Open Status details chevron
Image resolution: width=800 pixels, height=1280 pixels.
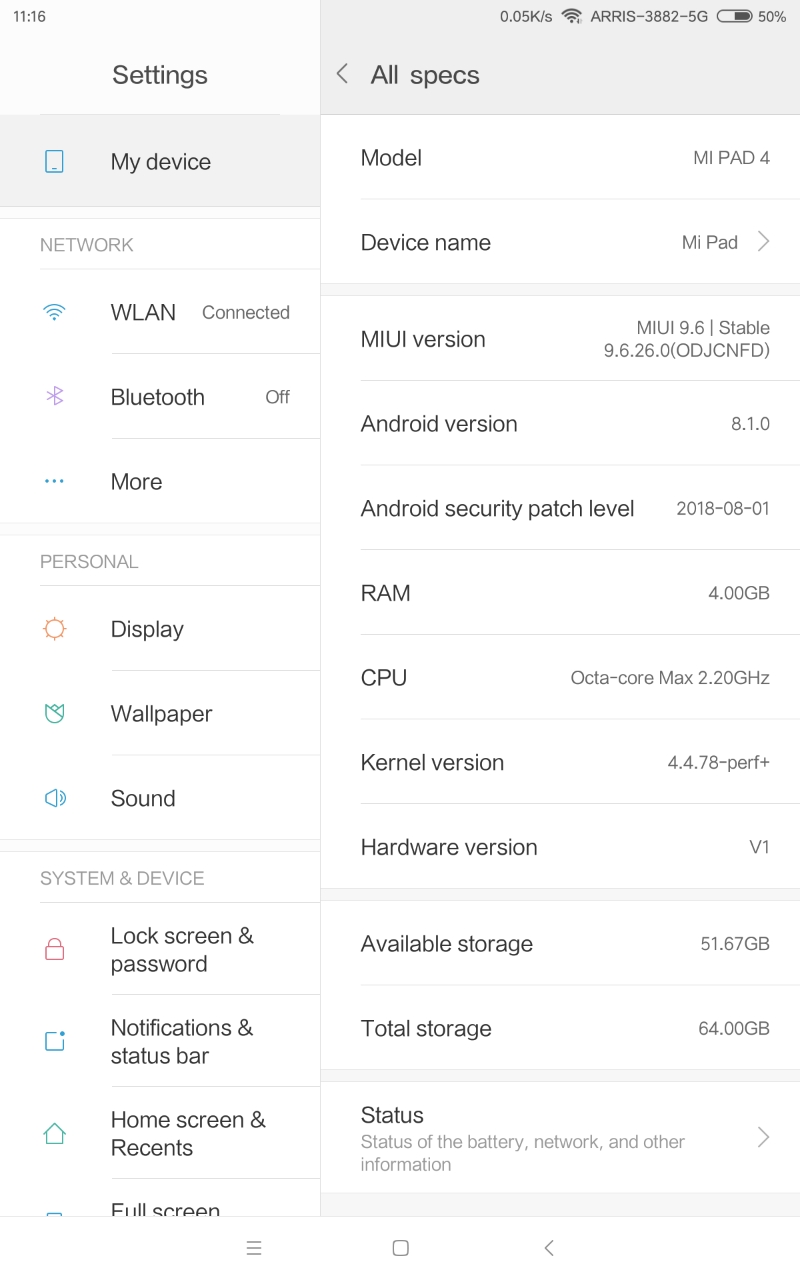(x=763, y=1138)
